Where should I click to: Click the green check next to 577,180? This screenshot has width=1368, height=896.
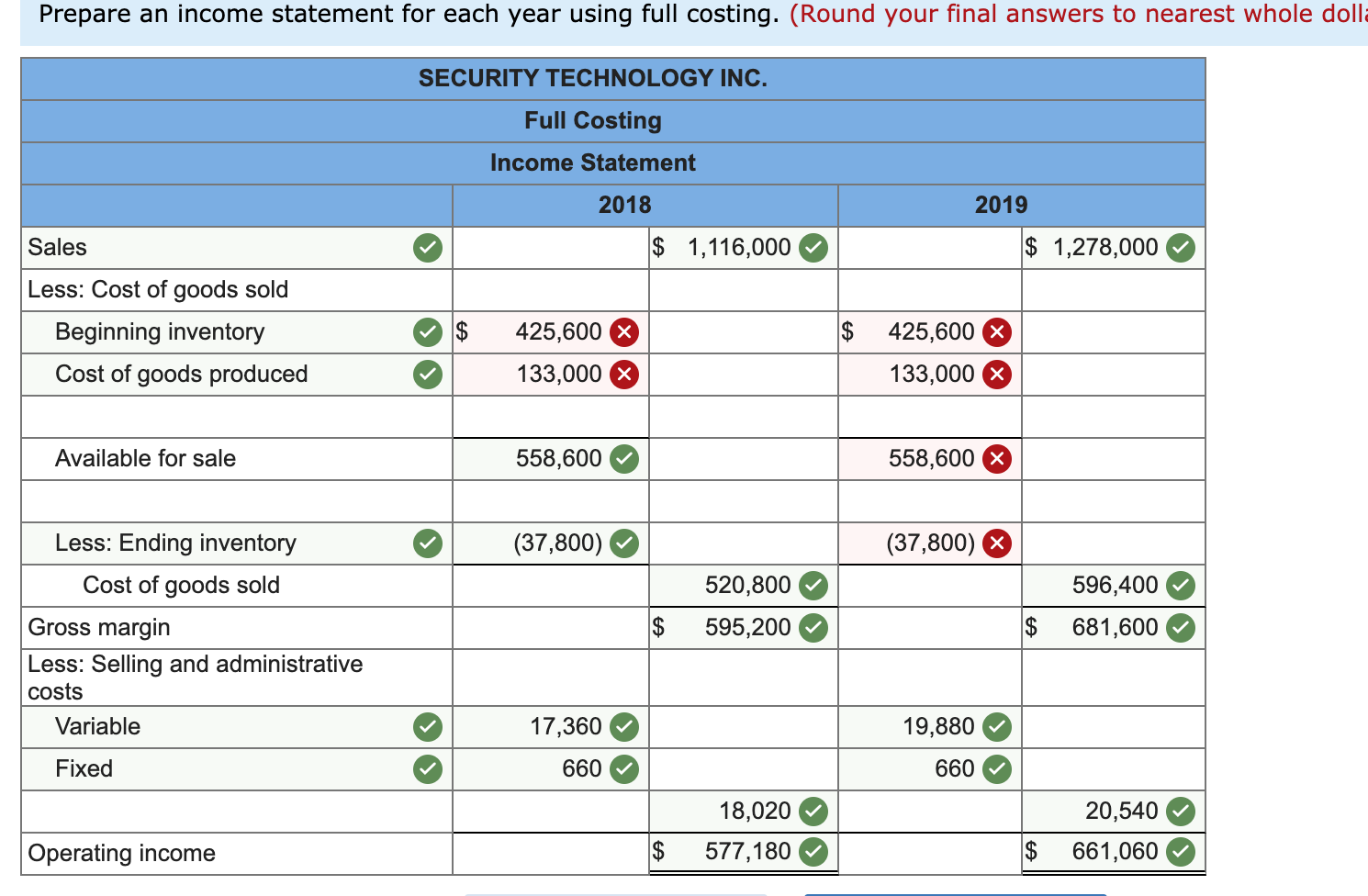tap(813, 852)
